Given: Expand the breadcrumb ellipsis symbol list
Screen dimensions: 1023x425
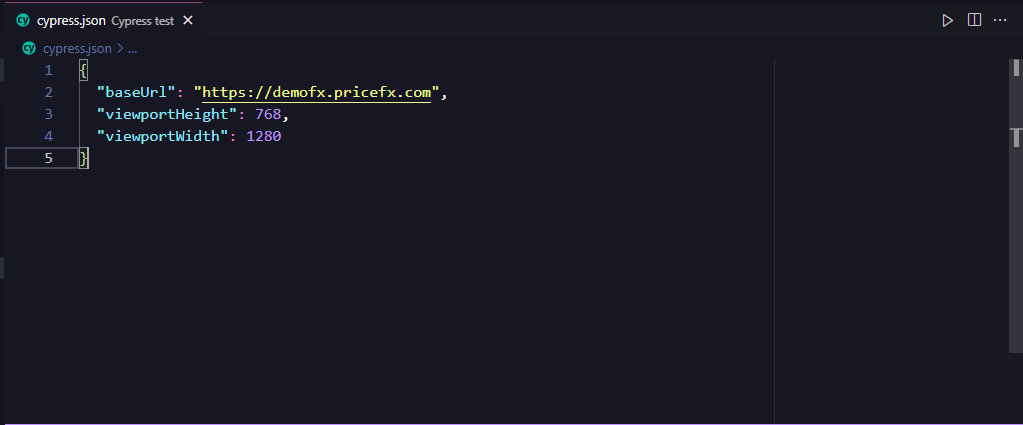Looking at the screenshot, I should (132, 48).
